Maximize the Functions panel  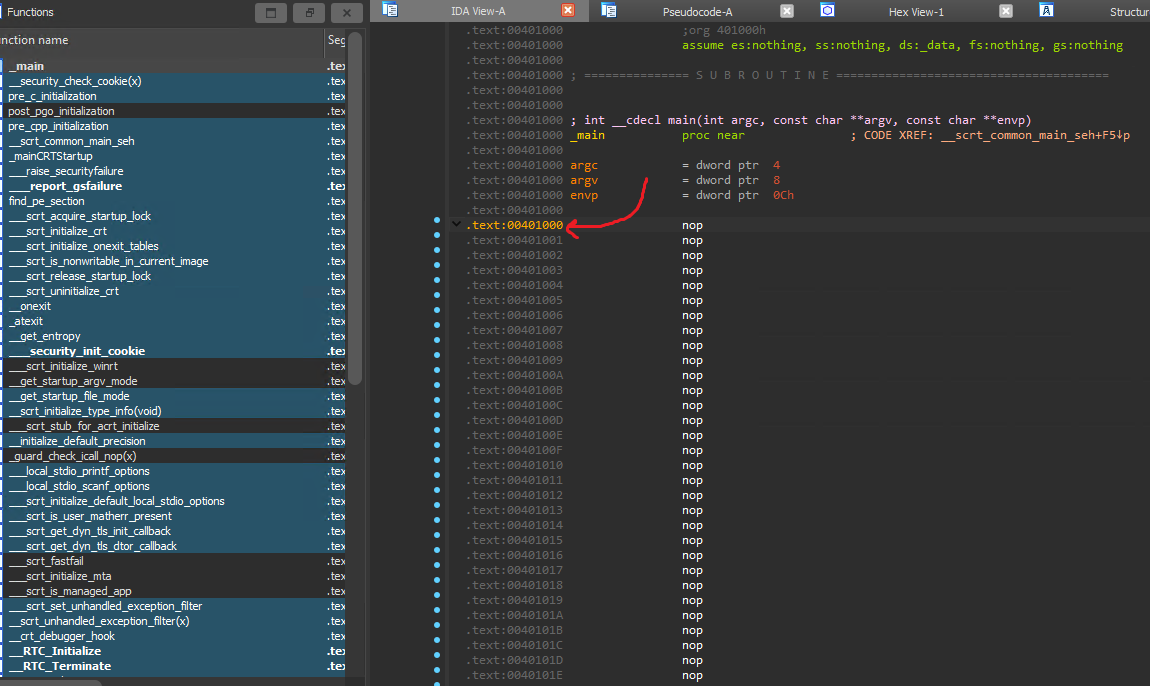(x=270, y=13)
